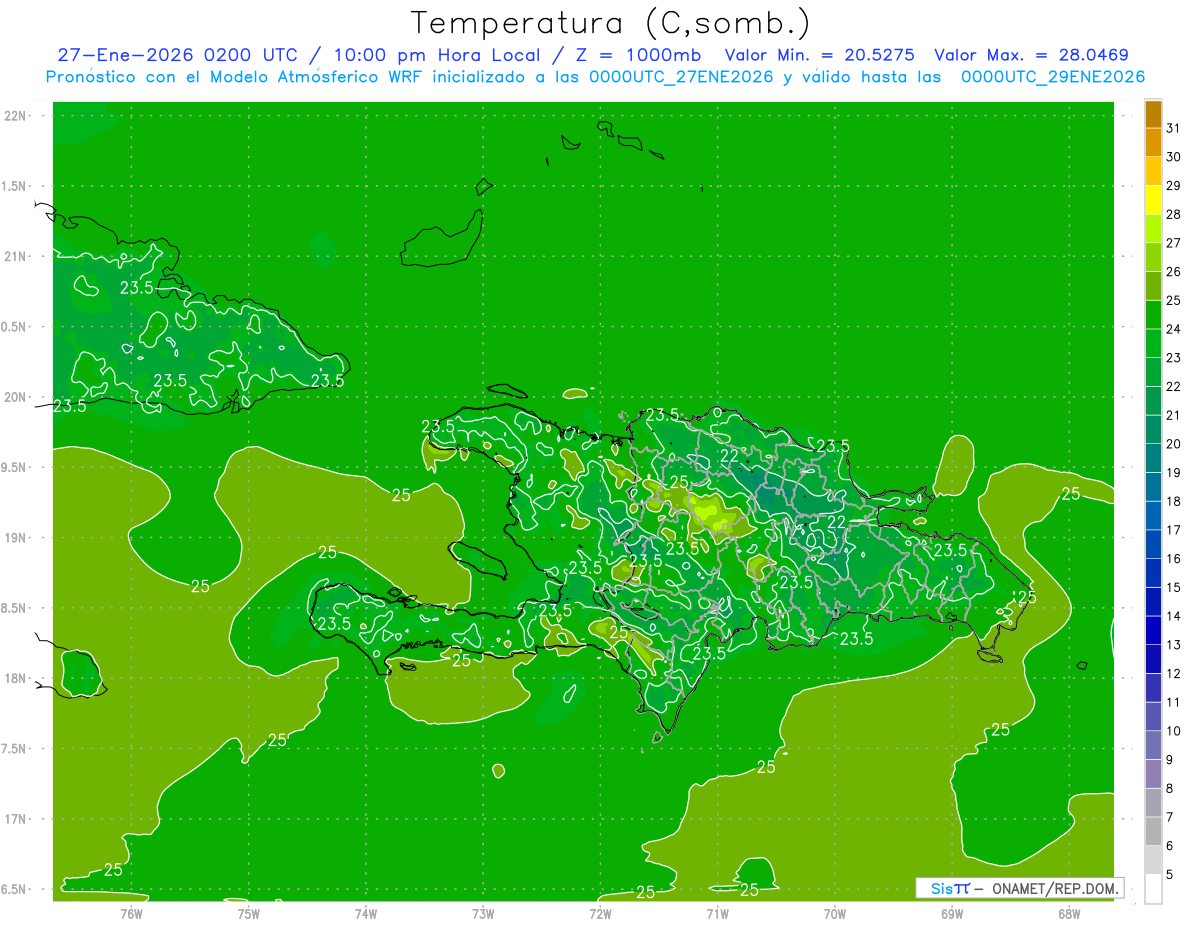Screen dimensions: 1200x927
Task: Pick the dark orange swatch above 31
Action: tap(1153, 114)
